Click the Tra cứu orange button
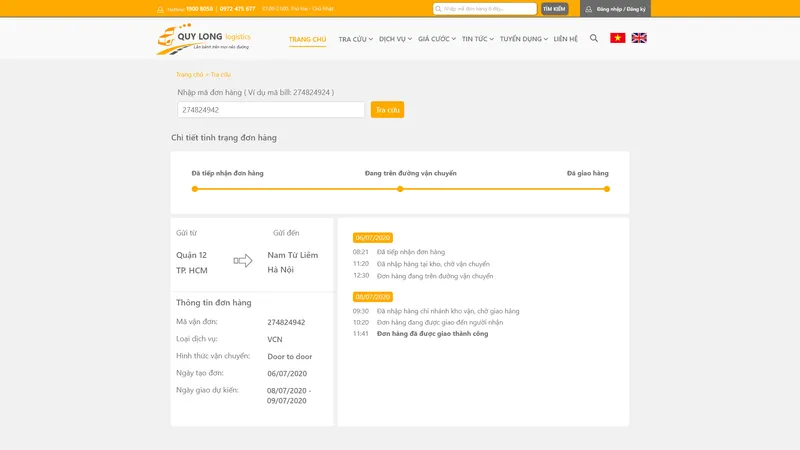 [387, 110]
